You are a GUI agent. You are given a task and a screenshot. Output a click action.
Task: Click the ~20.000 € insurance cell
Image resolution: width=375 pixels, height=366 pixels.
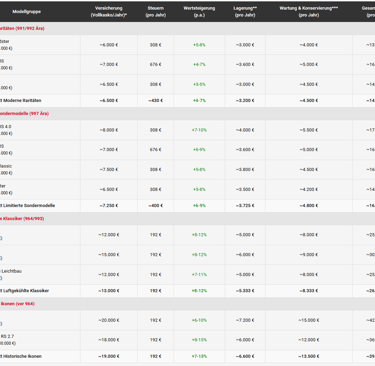[109, 320]
